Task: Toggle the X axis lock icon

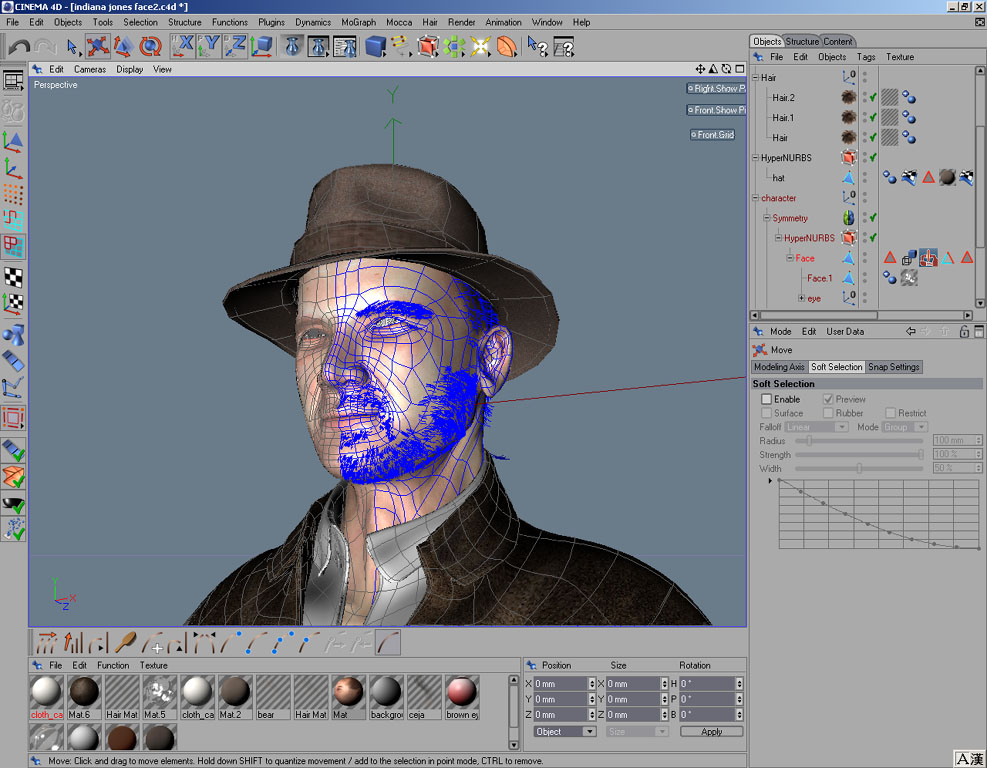Action: point(182,47)
